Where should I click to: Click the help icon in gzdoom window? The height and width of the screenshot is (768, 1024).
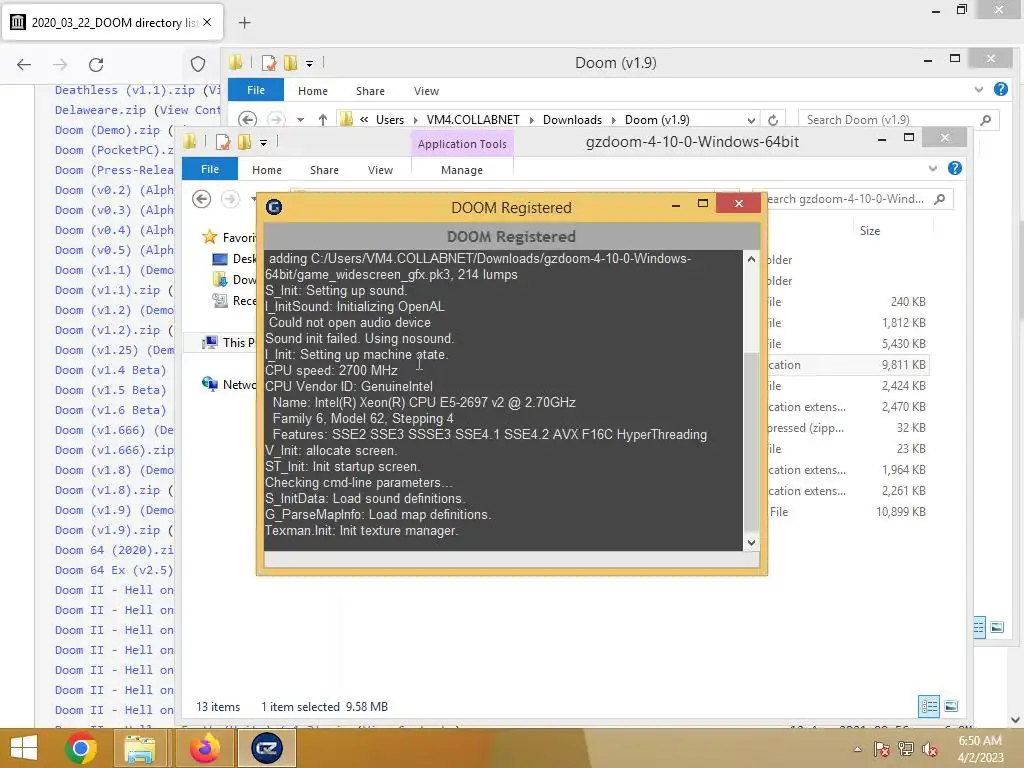tap(955, 168)
